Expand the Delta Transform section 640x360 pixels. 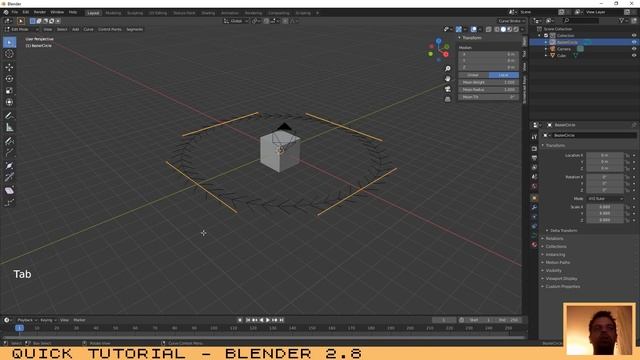pyautogui.click(x=563, y=231)
